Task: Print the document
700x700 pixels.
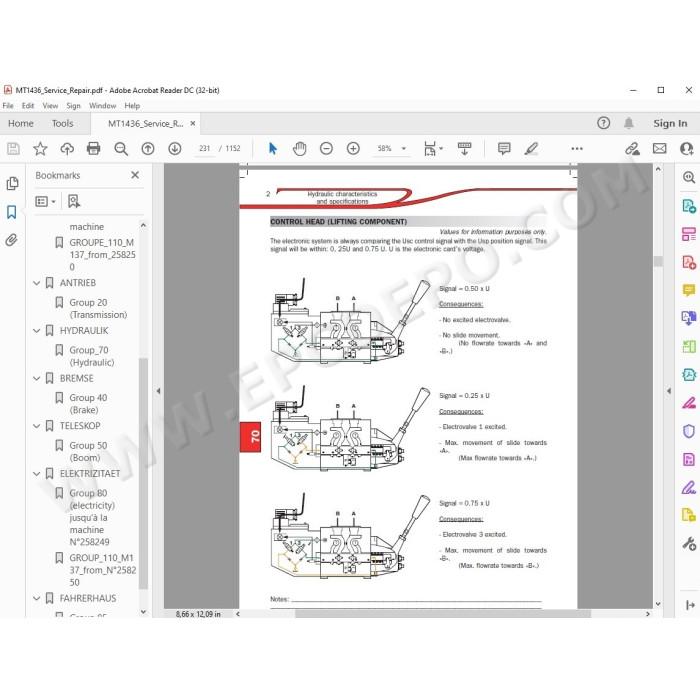Action: click(93, 148)
